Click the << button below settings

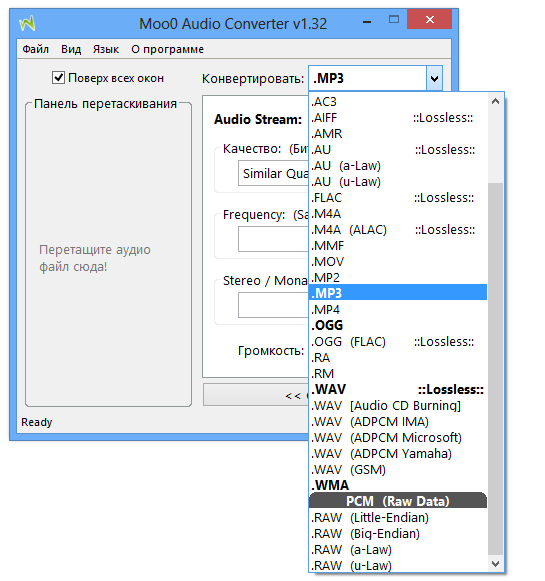tap(256, 395)
